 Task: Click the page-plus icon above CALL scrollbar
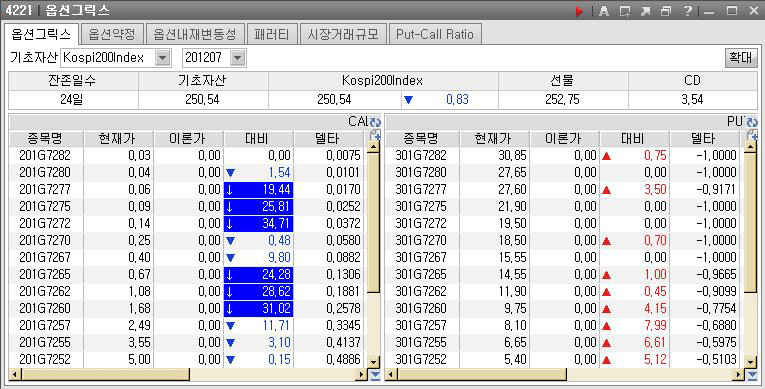[375, 135]
